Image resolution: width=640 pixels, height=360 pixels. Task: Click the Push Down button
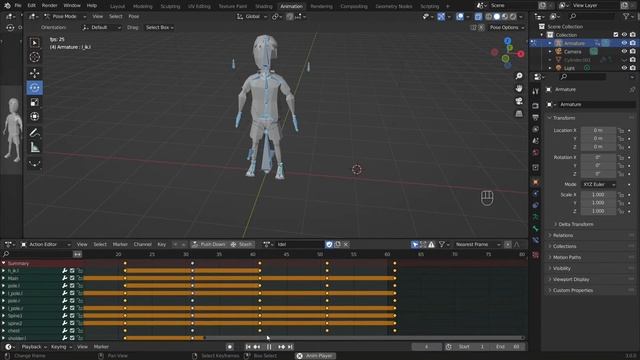[x=209, y=244]
